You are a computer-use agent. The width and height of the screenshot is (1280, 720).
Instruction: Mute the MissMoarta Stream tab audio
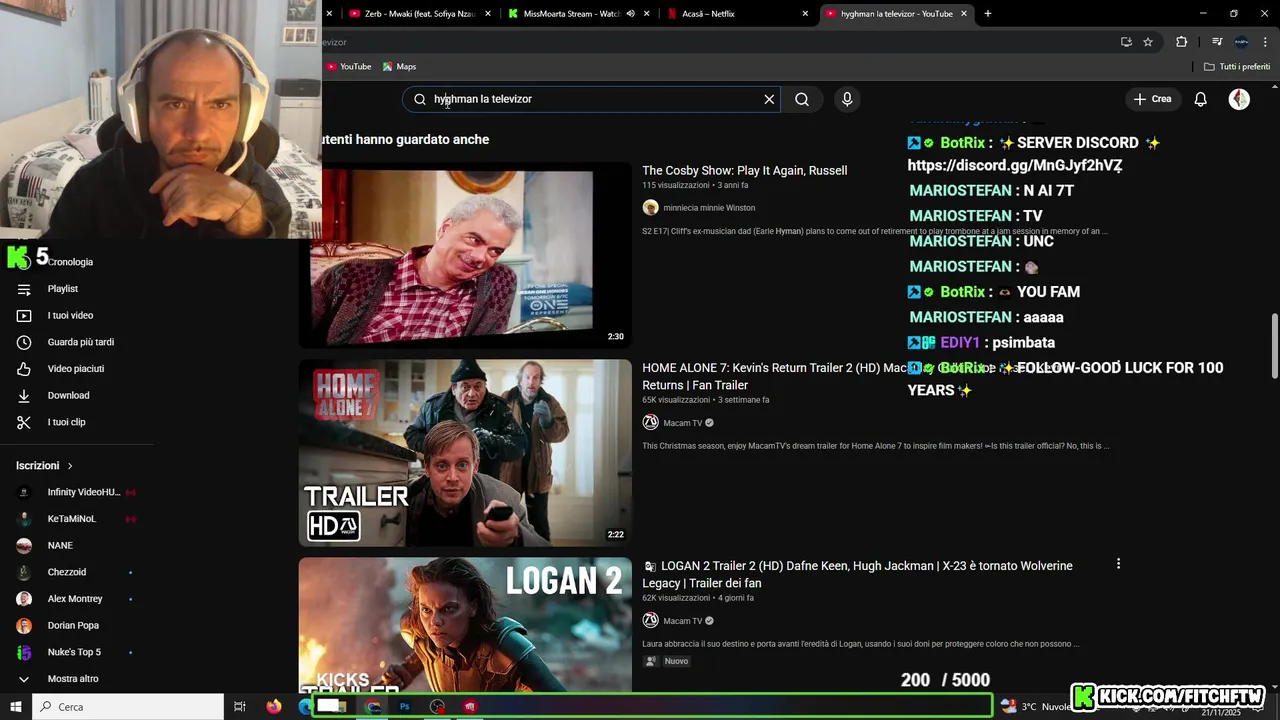tap(630, 14)
